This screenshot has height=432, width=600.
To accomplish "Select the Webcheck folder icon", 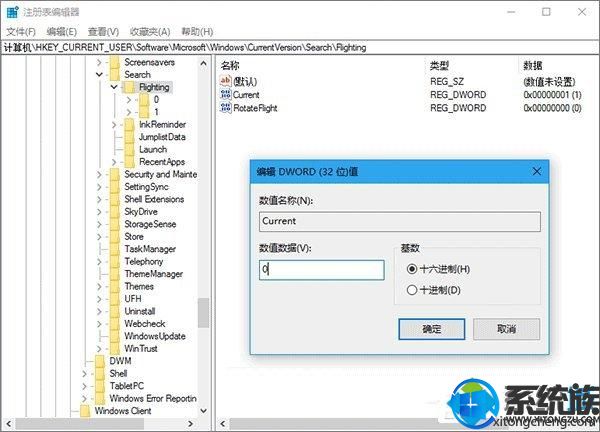I will 115,324.
